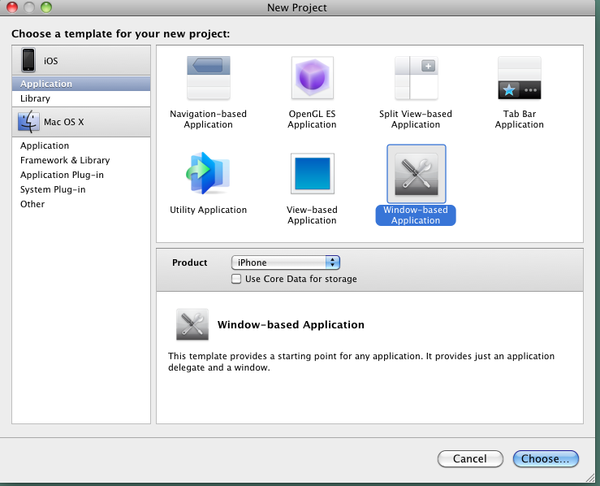Select System Plug-in category

81,189
